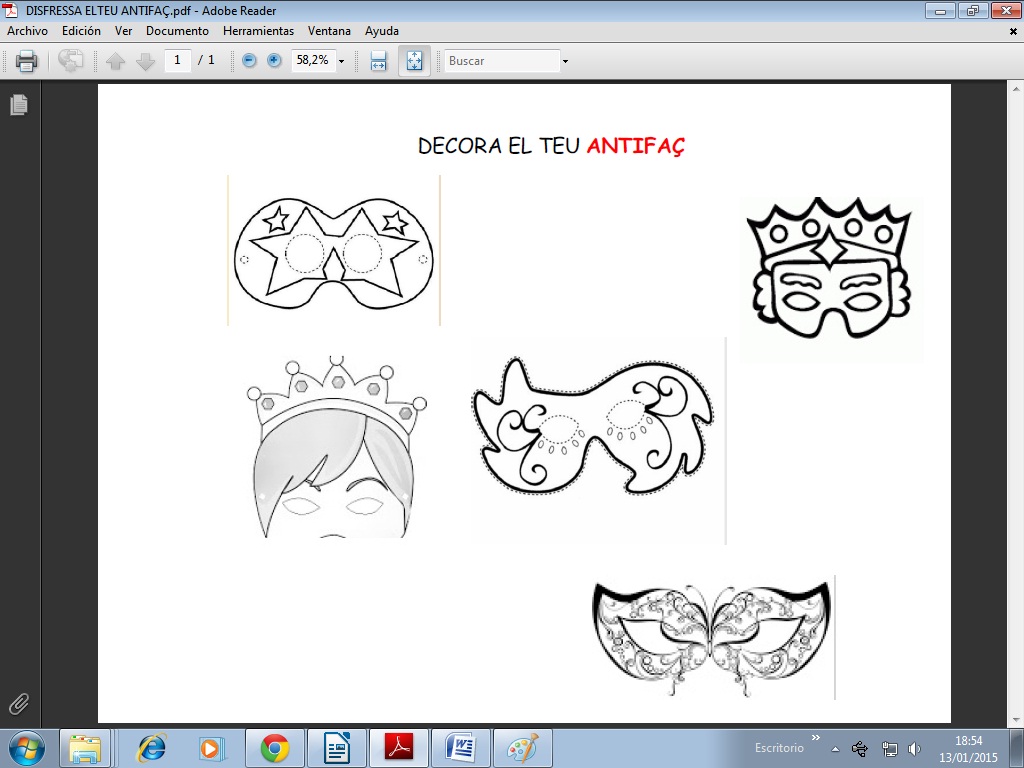This screenshot has height=768, width=1024.
Task: Click the Ayuda menu item
Action: [381, 31]
